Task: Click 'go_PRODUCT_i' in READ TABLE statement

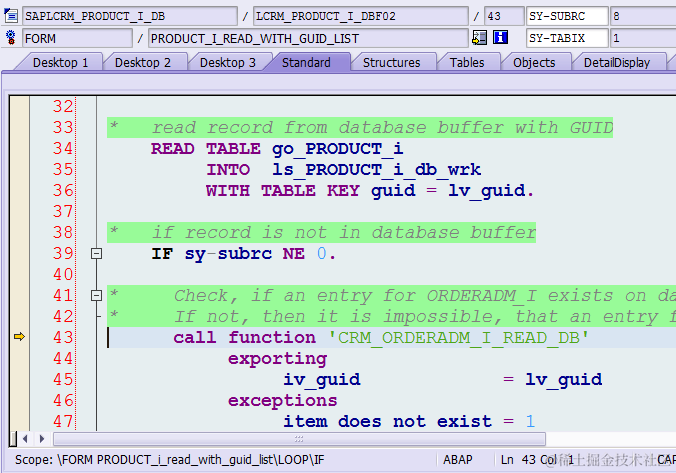Action: 338,149
